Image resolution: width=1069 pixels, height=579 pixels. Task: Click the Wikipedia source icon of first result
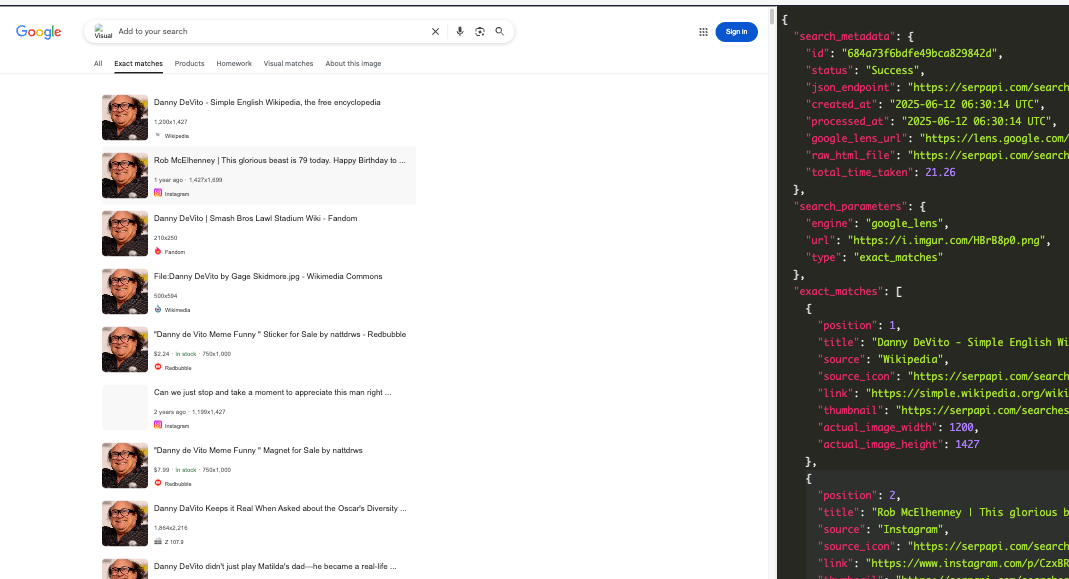coord(157,135)
